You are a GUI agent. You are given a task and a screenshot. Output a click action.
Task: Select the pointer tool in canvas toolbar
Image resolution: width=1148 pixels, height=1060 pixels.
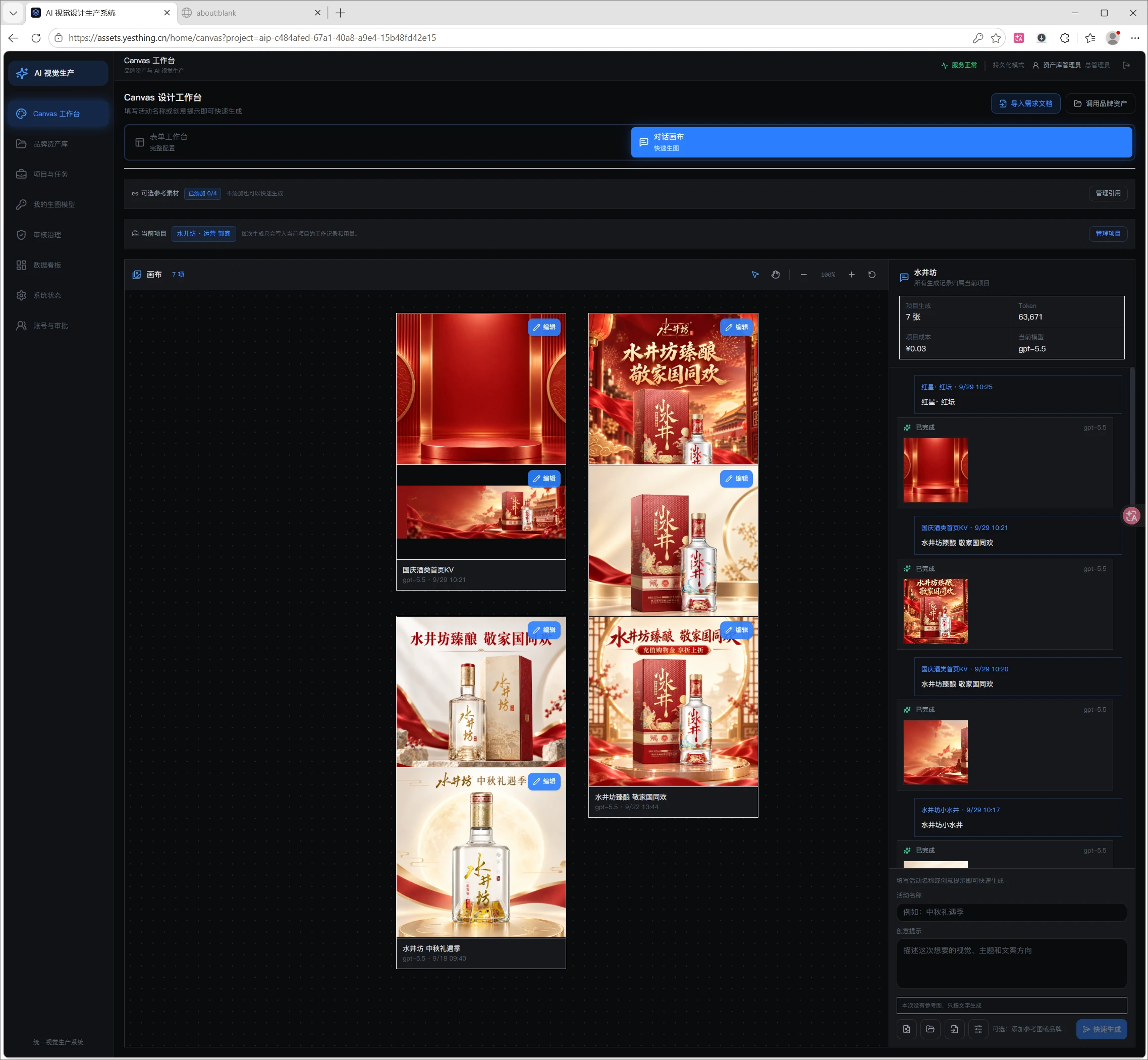coord(755,275)
